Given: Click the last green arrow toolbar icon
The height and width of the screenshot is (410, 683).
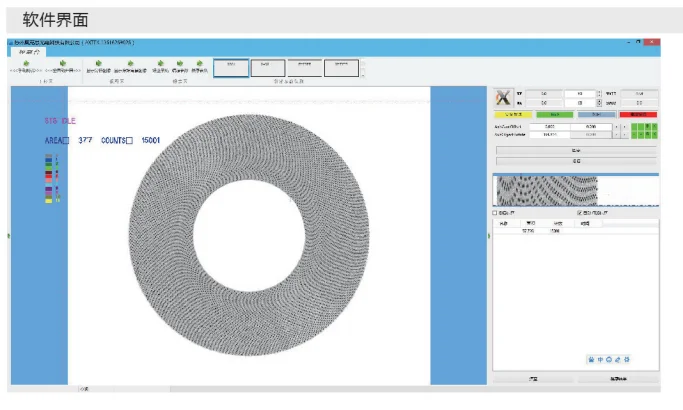Looking at the screenshot, I should pyautogui.click(x=200, y=63).
